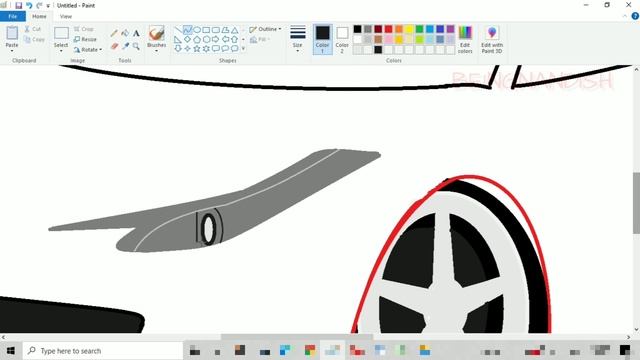
Task: Choose the Right triangle shape
Action: [178, 40]
